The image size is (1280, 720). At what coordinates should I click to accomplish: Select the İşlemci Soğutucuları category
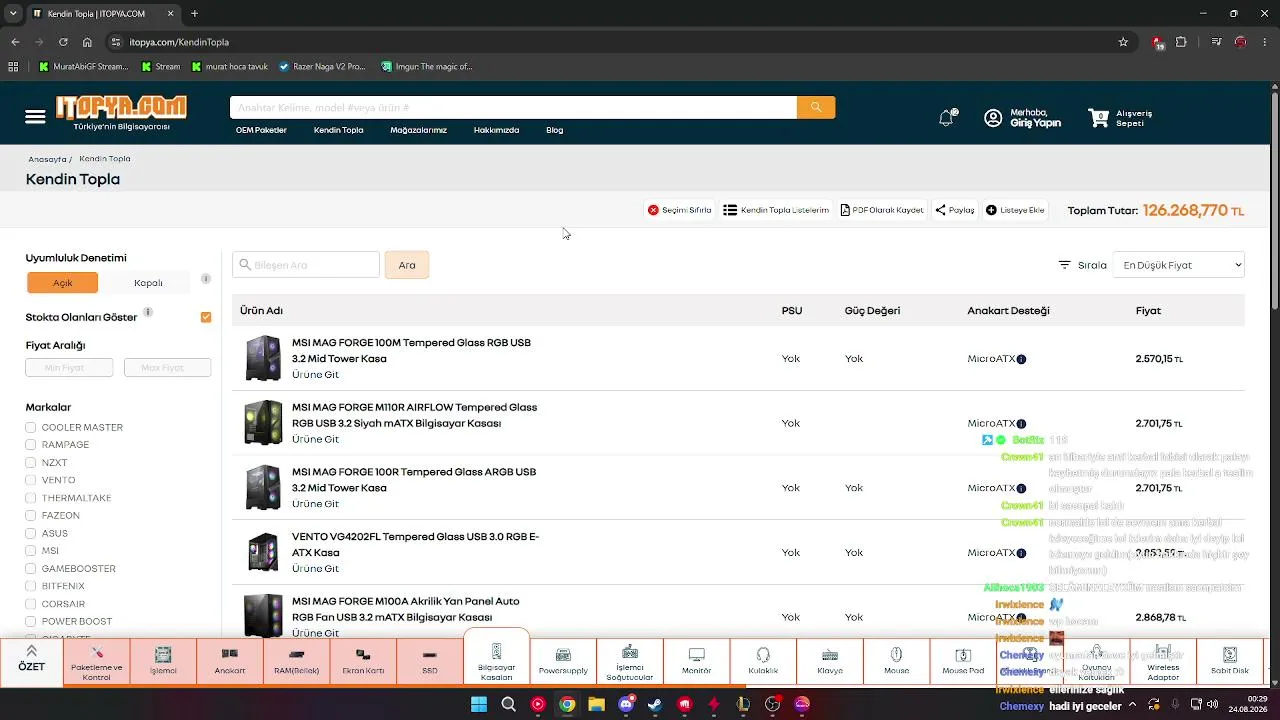point(630,662)
